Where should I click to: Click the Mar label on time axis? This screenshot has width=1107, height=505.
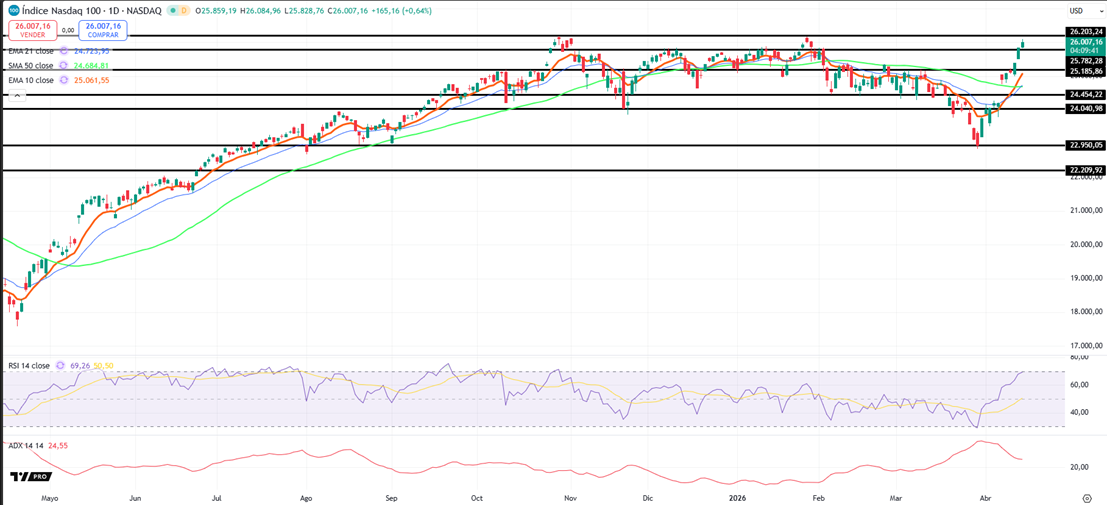[896, 497]
